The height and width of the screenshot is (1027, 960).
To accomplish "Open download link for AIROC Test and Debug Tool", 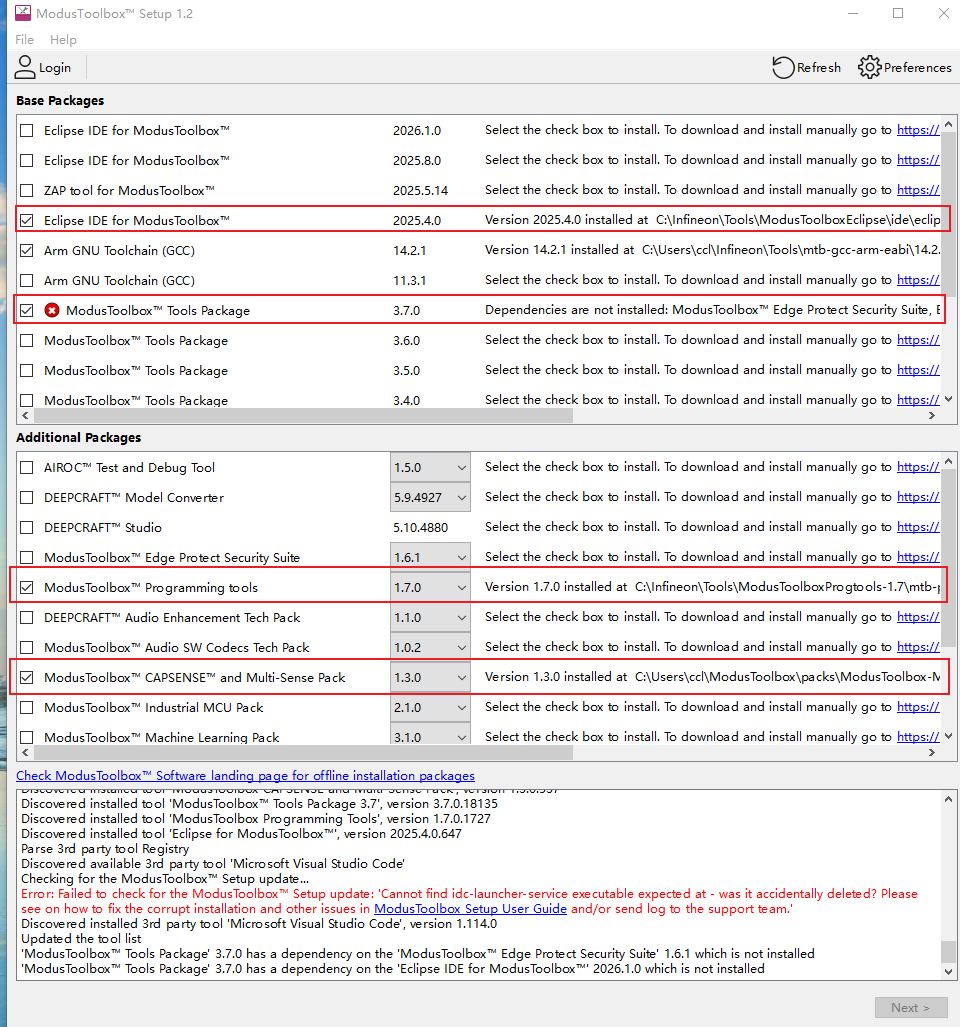I will 918,467.
